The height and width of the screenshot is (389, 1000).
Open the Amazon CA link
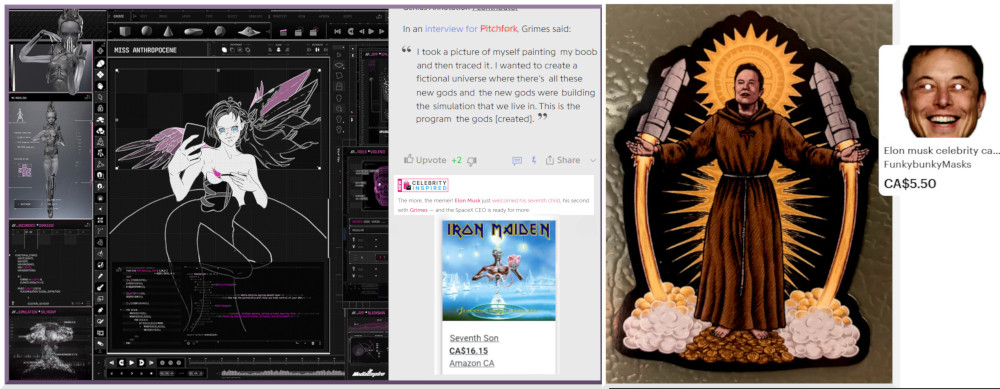point(472,363)
